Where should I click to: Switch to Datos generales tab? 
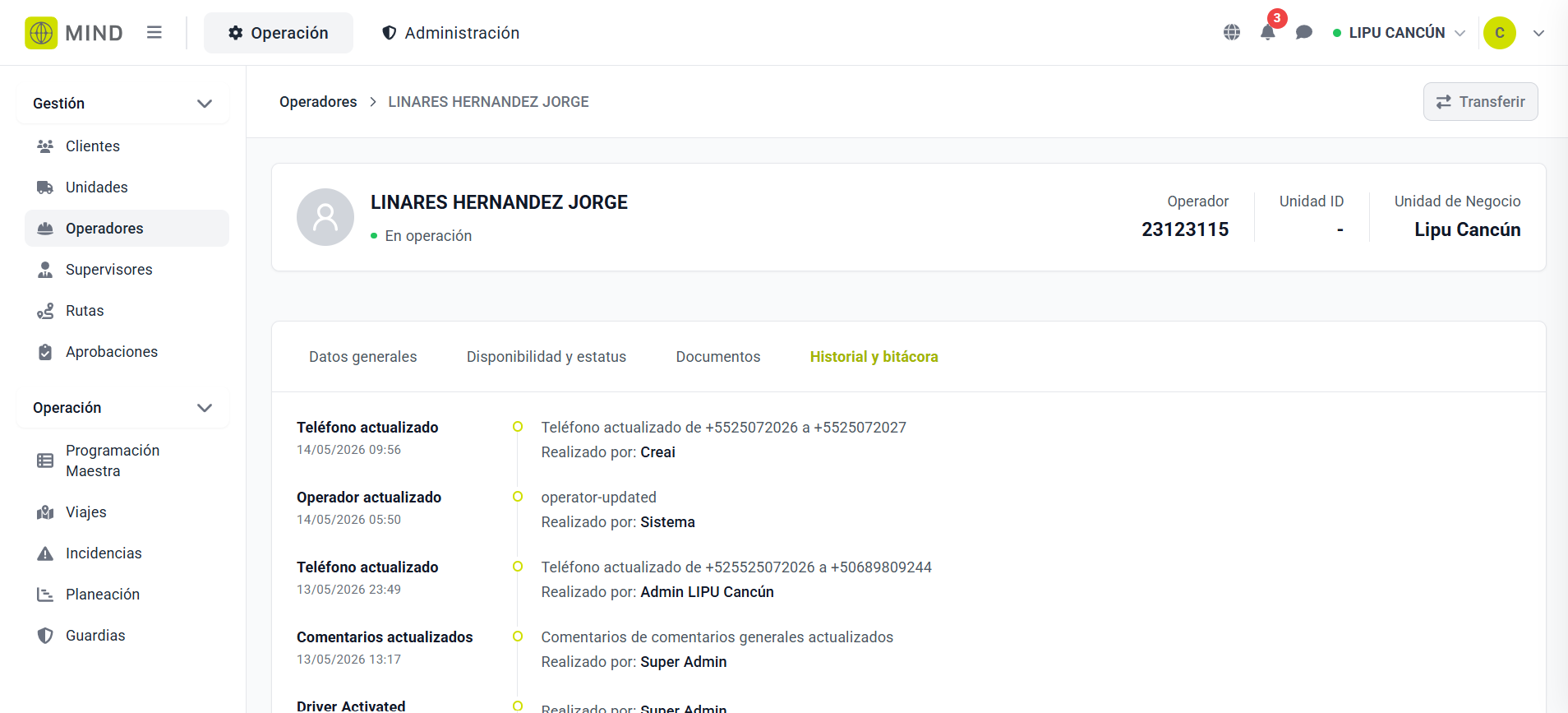tap(362, 357)
